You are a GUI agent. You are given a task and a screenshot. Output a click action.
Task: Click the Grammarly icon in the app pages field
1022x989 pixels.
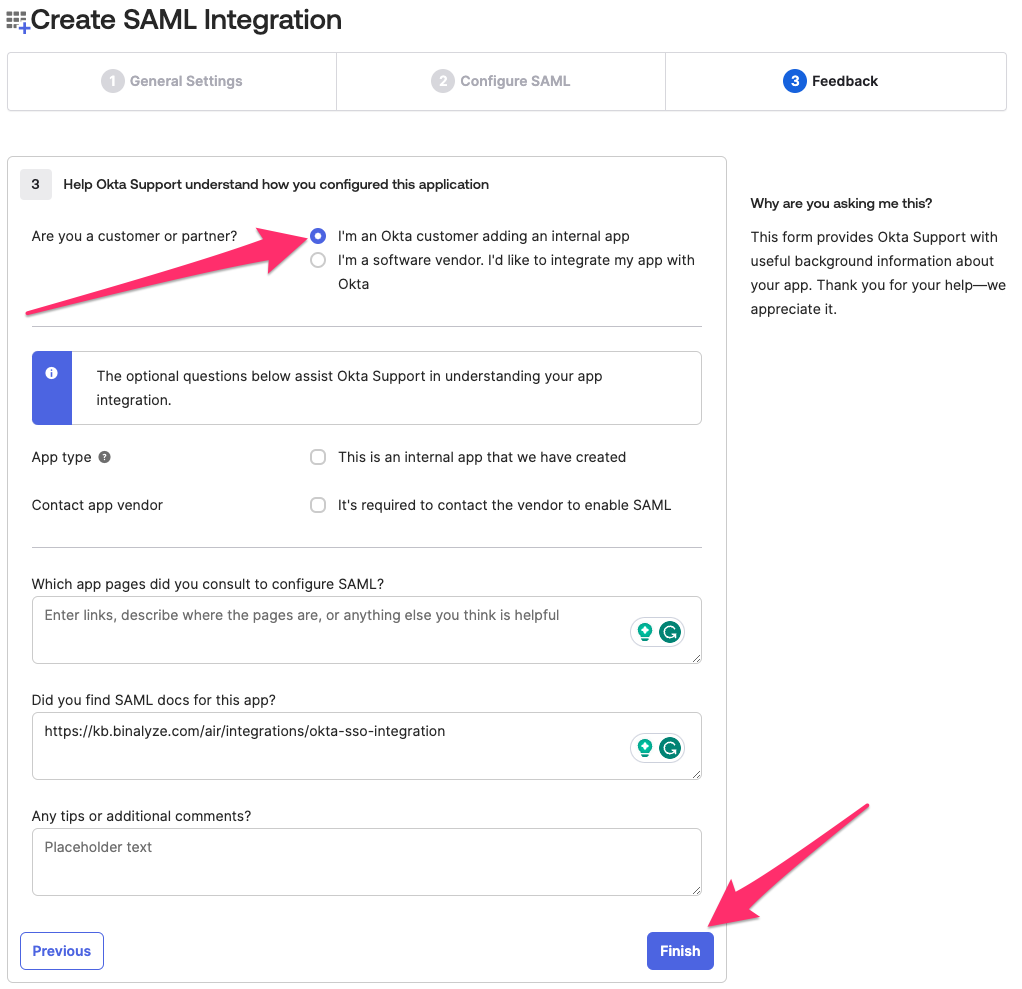point(670,631)
